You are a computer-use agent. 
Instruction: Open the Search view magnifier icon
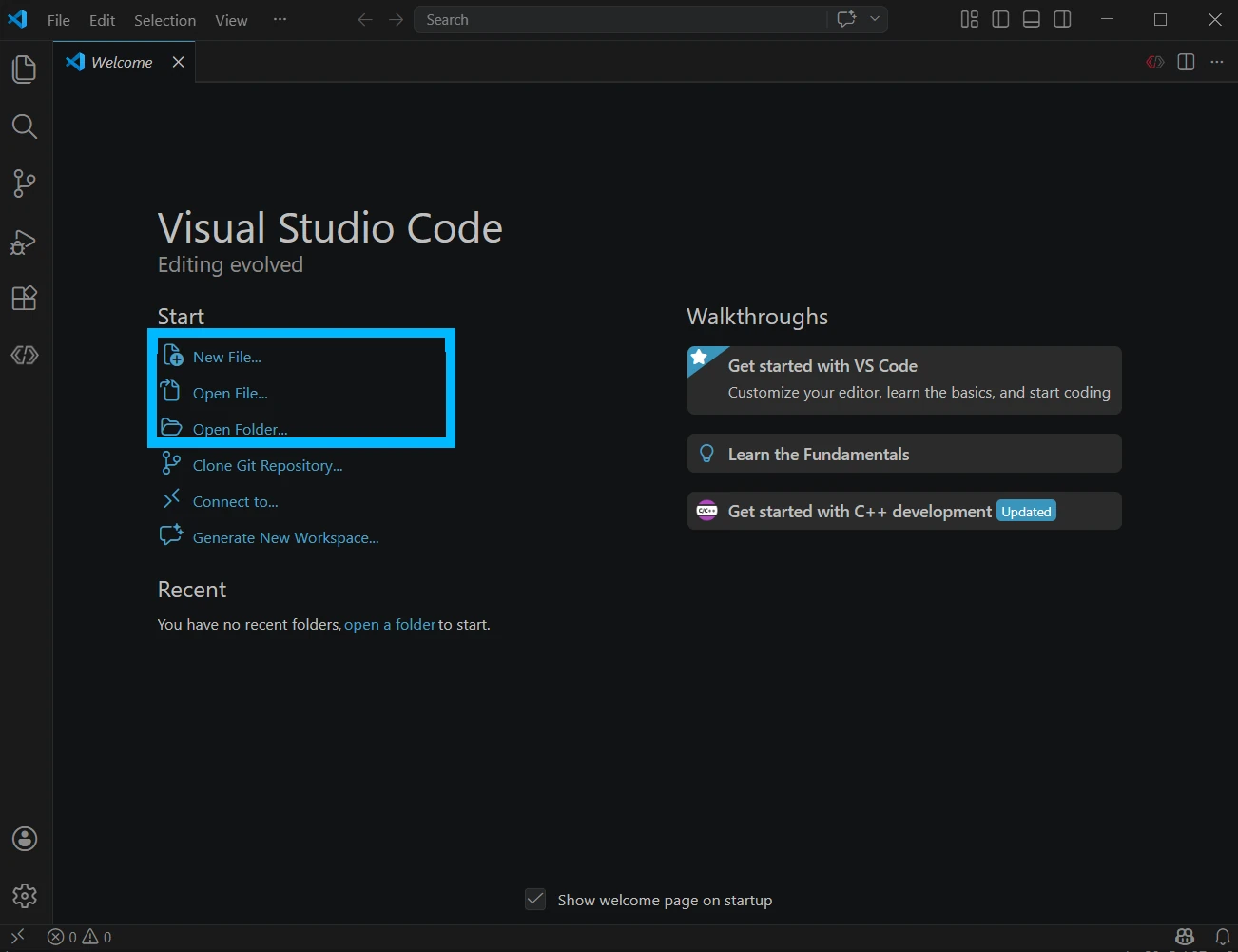pos(25,126)
